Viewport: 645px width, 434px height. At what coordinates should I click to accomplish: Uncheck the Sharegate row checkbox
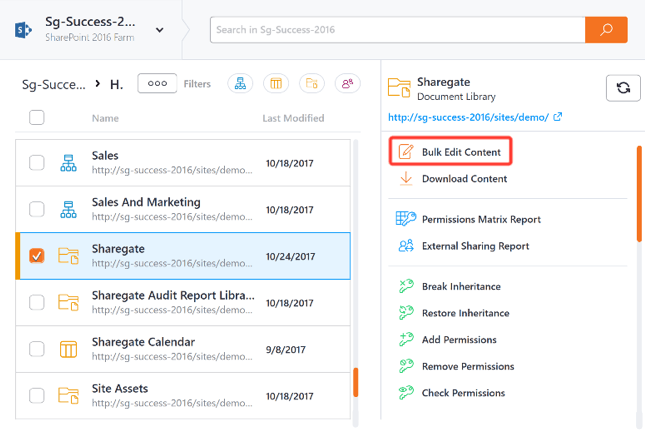click(37, 255)
